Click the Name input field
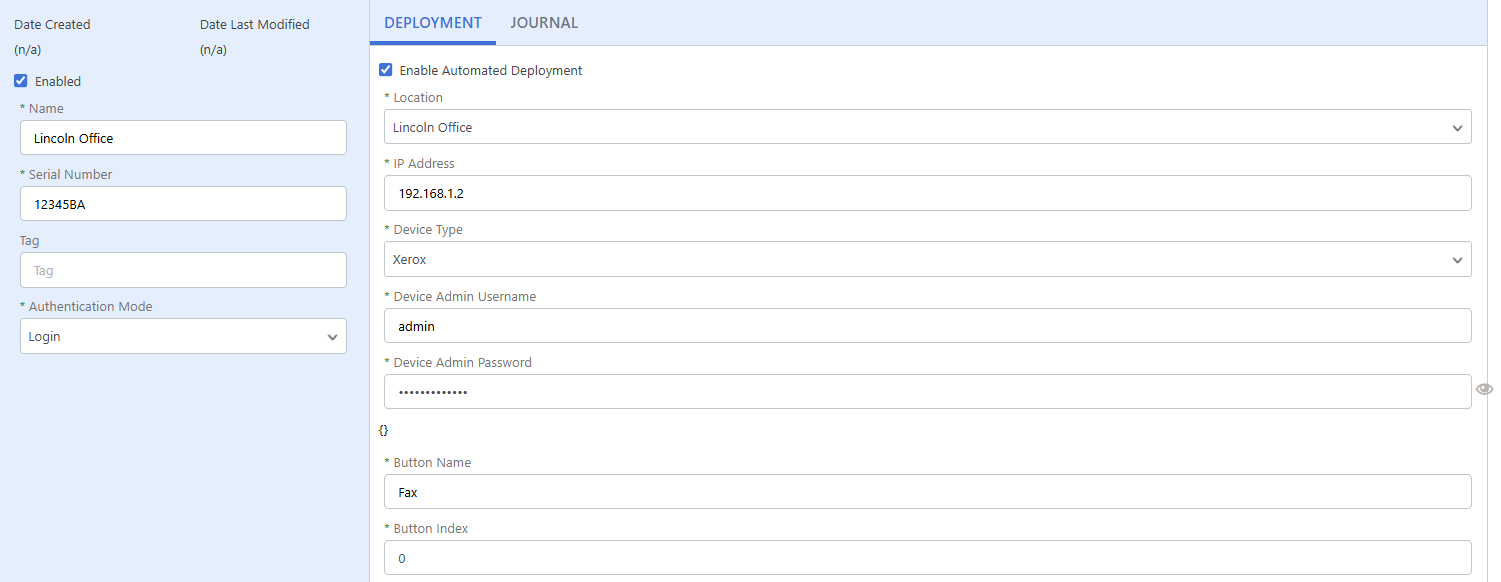This screenshot has width=1501, height=582. (x=183, y=138)
